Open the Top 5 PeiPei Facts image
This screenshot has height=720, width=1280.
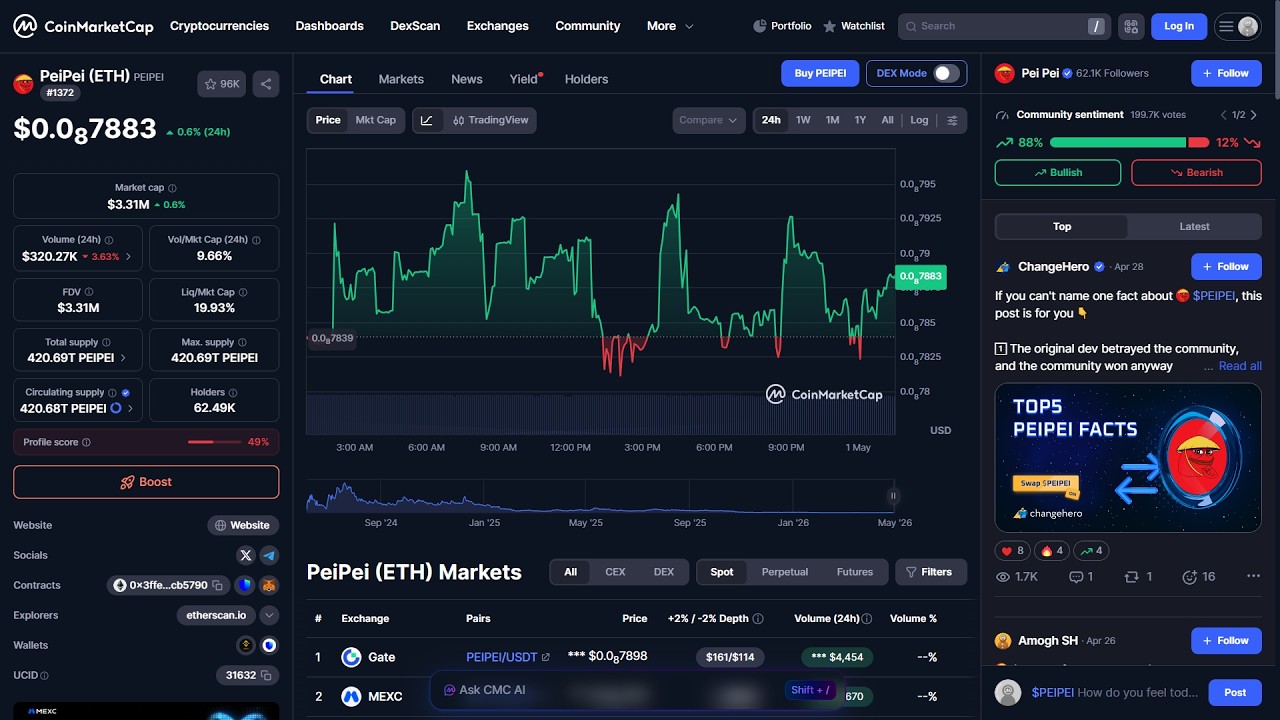coord(1128,457)
